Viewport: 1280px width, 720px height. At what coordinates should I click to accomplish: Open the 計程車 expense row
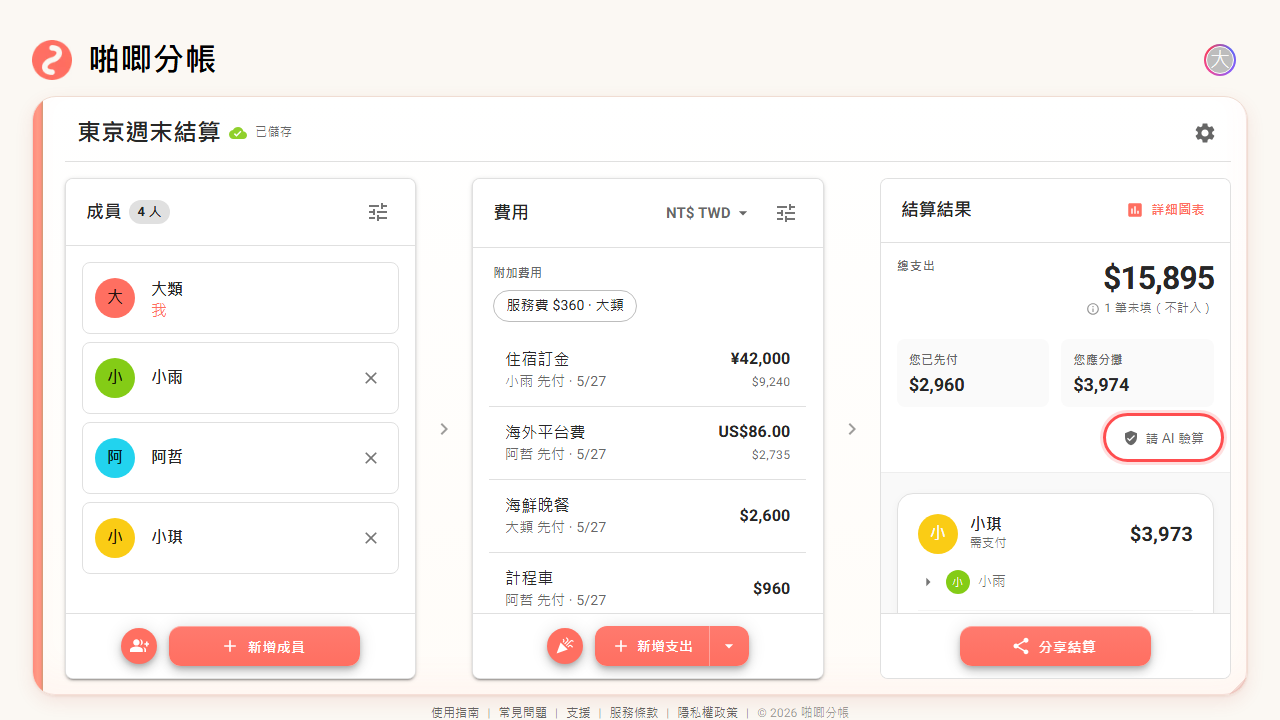tap(647, 582)
